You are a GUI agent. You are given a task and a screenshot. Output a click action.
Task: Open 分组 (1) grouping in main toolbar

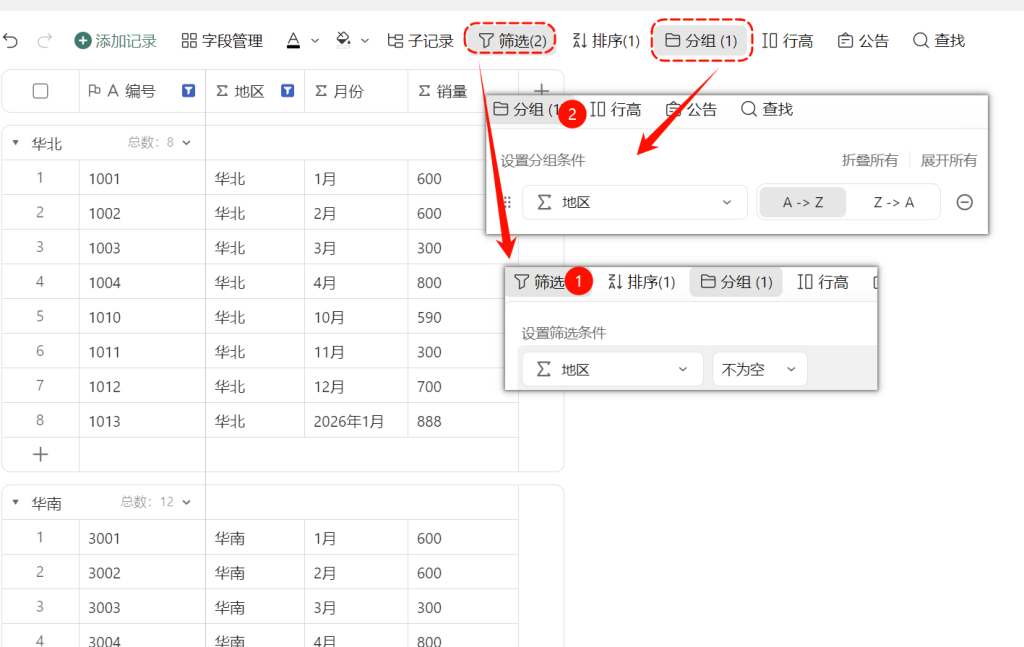tap(701, 40)
